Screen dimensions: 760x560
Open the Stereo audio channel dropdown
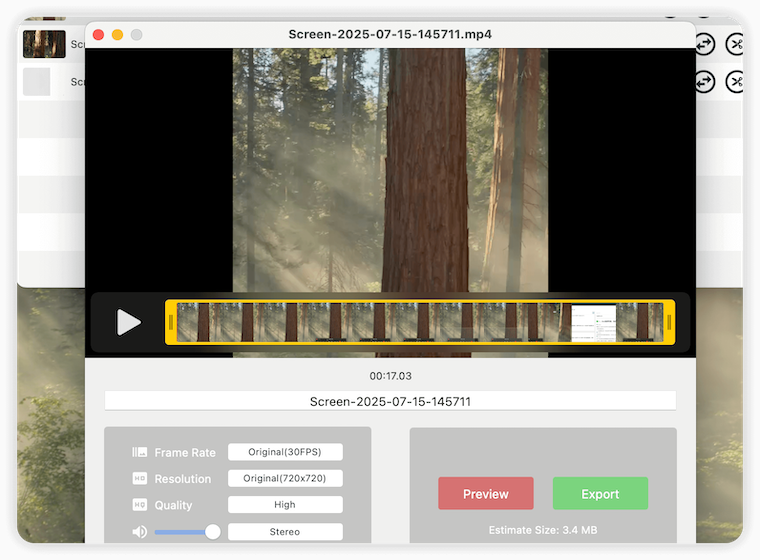(285, 532)
